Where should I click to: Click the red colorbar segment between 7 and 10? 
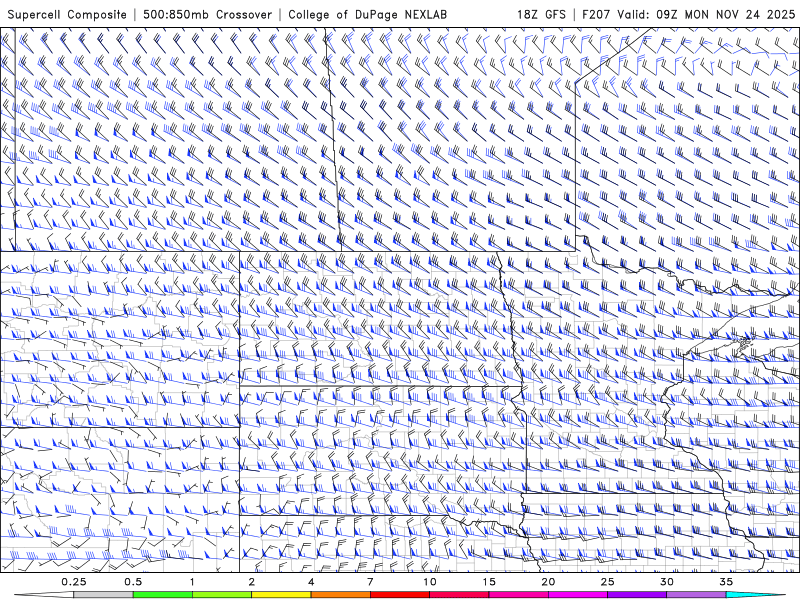399,595
